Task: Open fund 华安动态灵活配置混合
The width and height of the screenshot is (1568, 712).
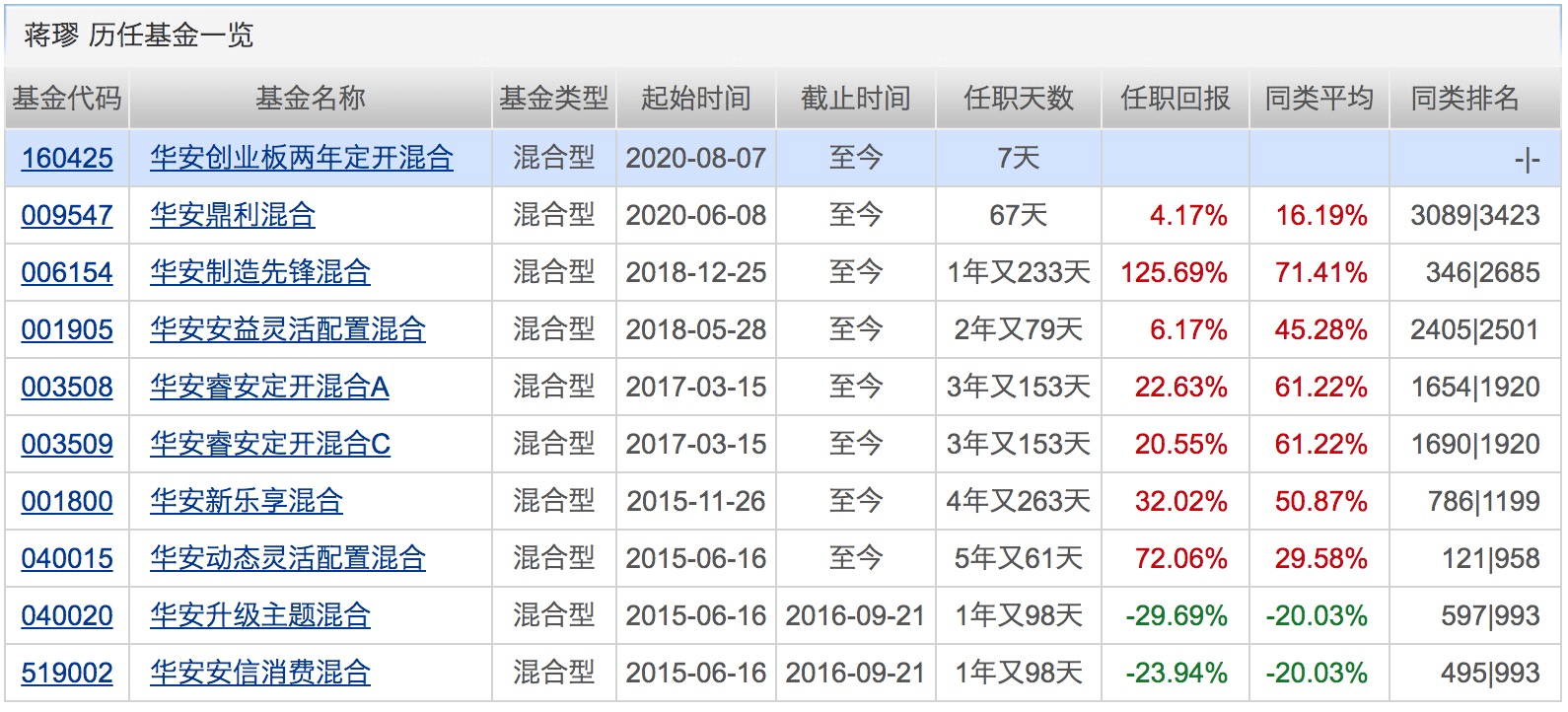Action: point(288,558)
